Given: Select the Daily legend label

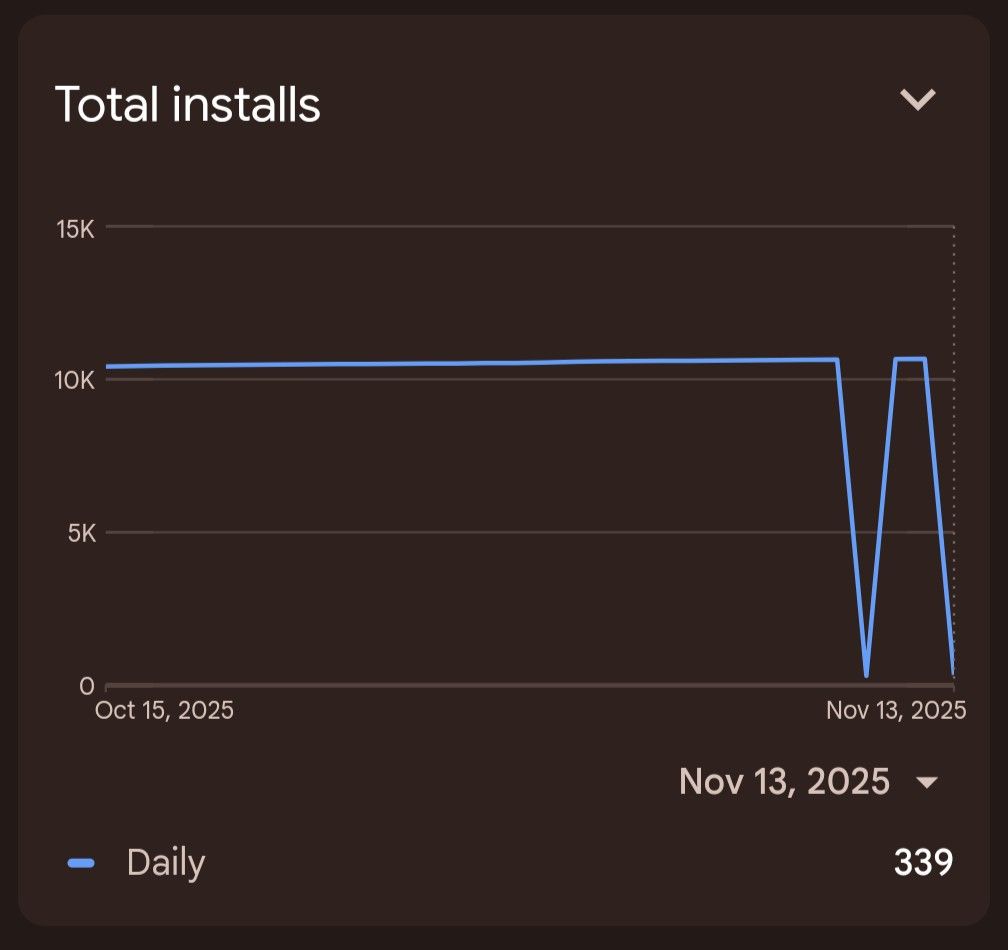Looking at the screenshot, I should click(x=166, y=863).
